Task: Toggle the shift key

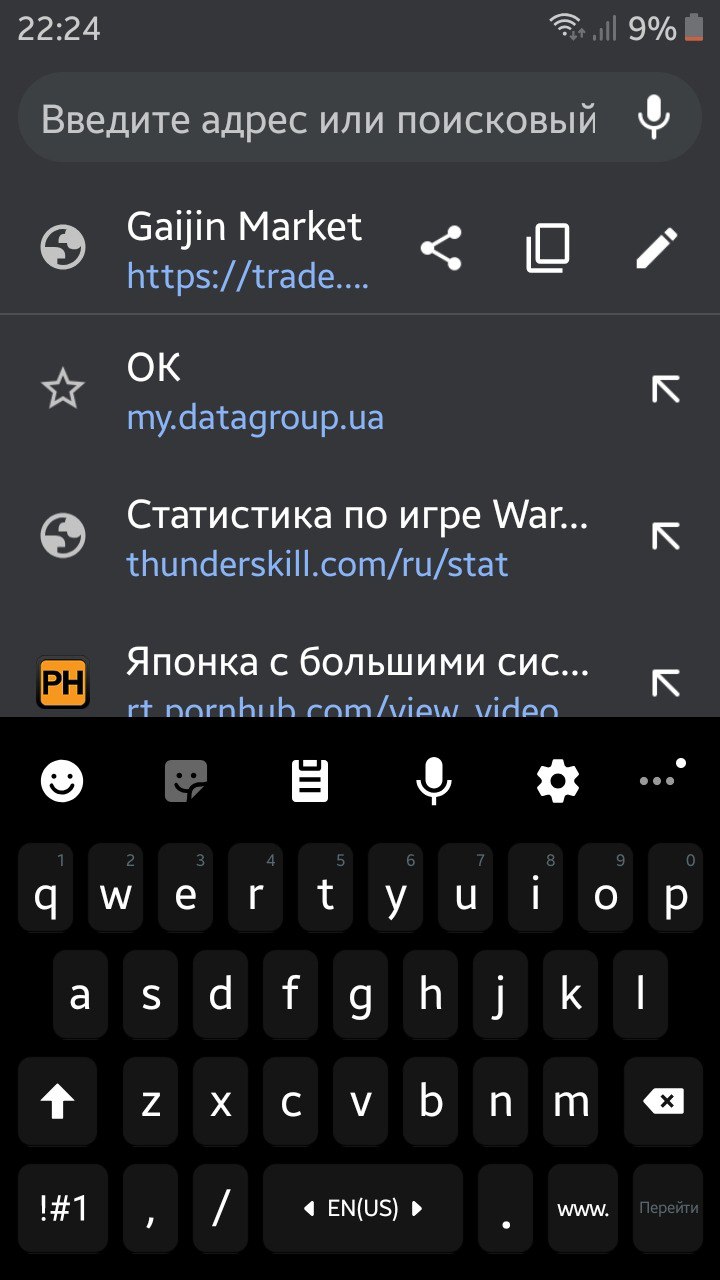Action: click(x=58, y=1103)
